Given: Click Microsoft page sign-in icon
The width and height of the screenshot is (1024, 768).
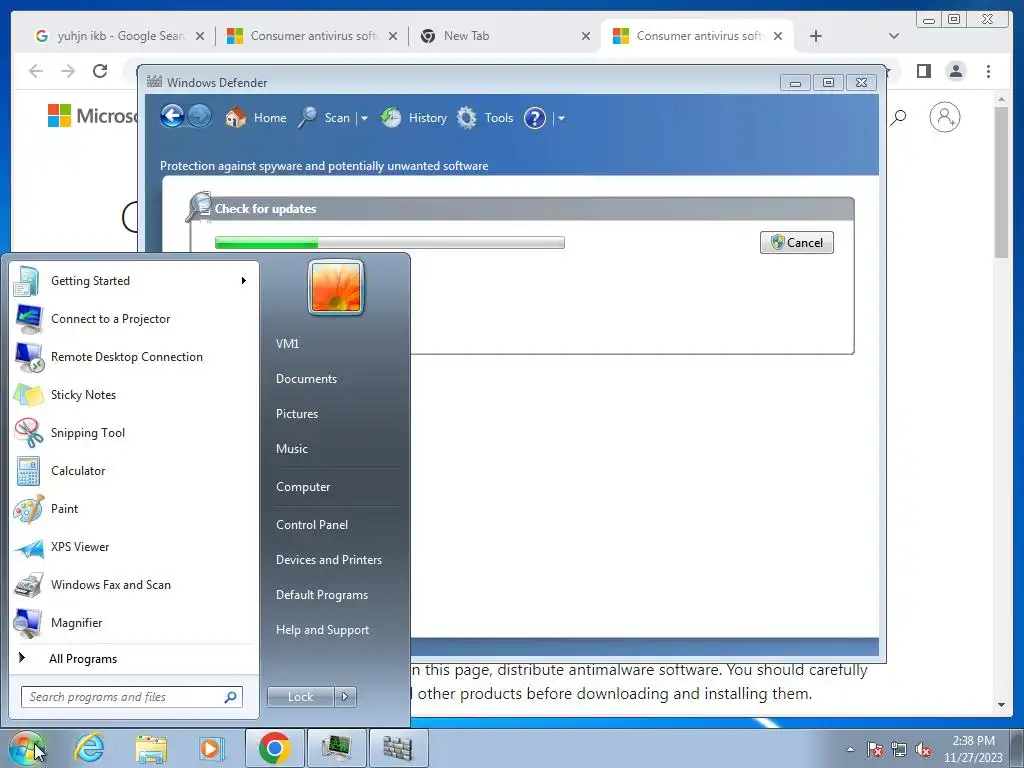Looking at the screenshot, I should [944, 117].
